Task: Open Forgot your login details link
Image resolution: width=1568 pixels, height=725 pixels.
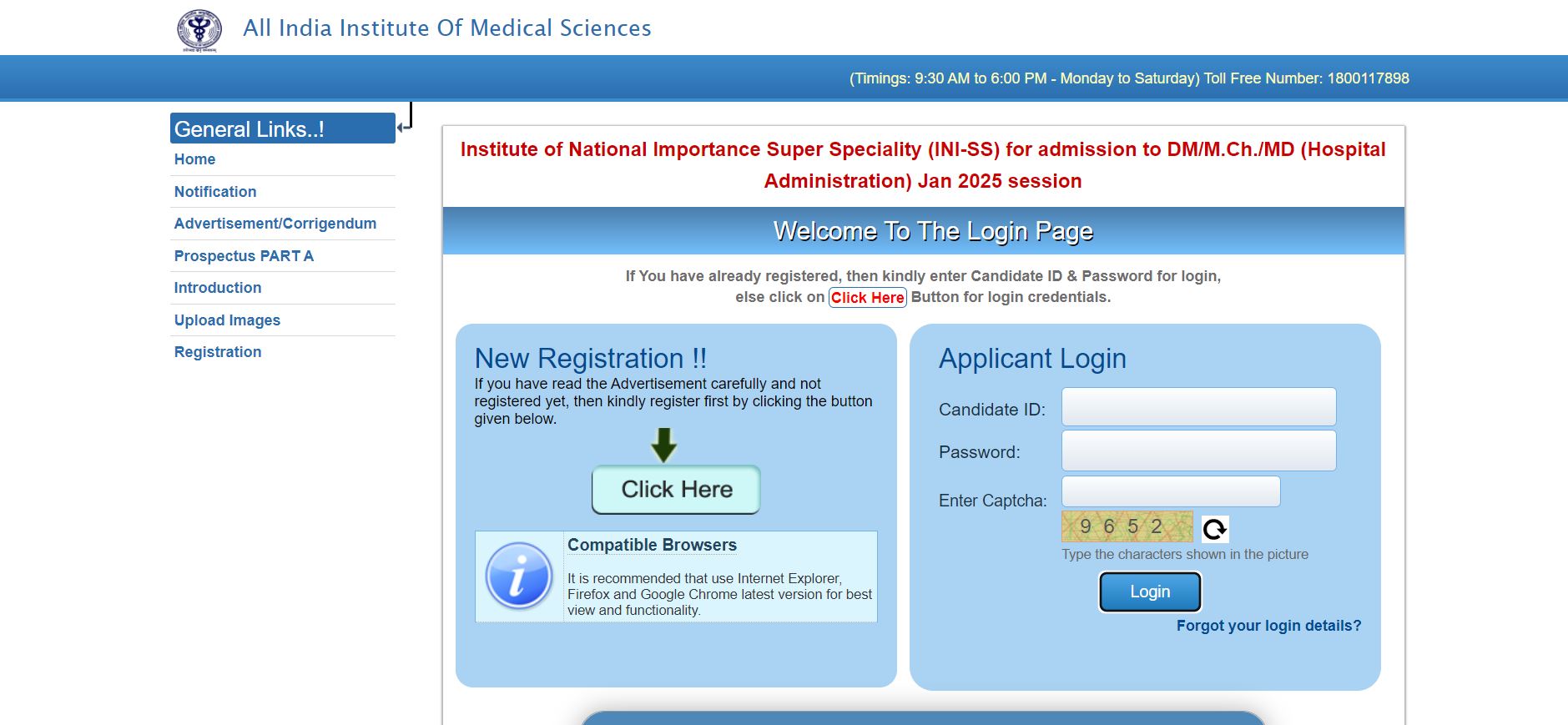Action: coord(1268,626)
